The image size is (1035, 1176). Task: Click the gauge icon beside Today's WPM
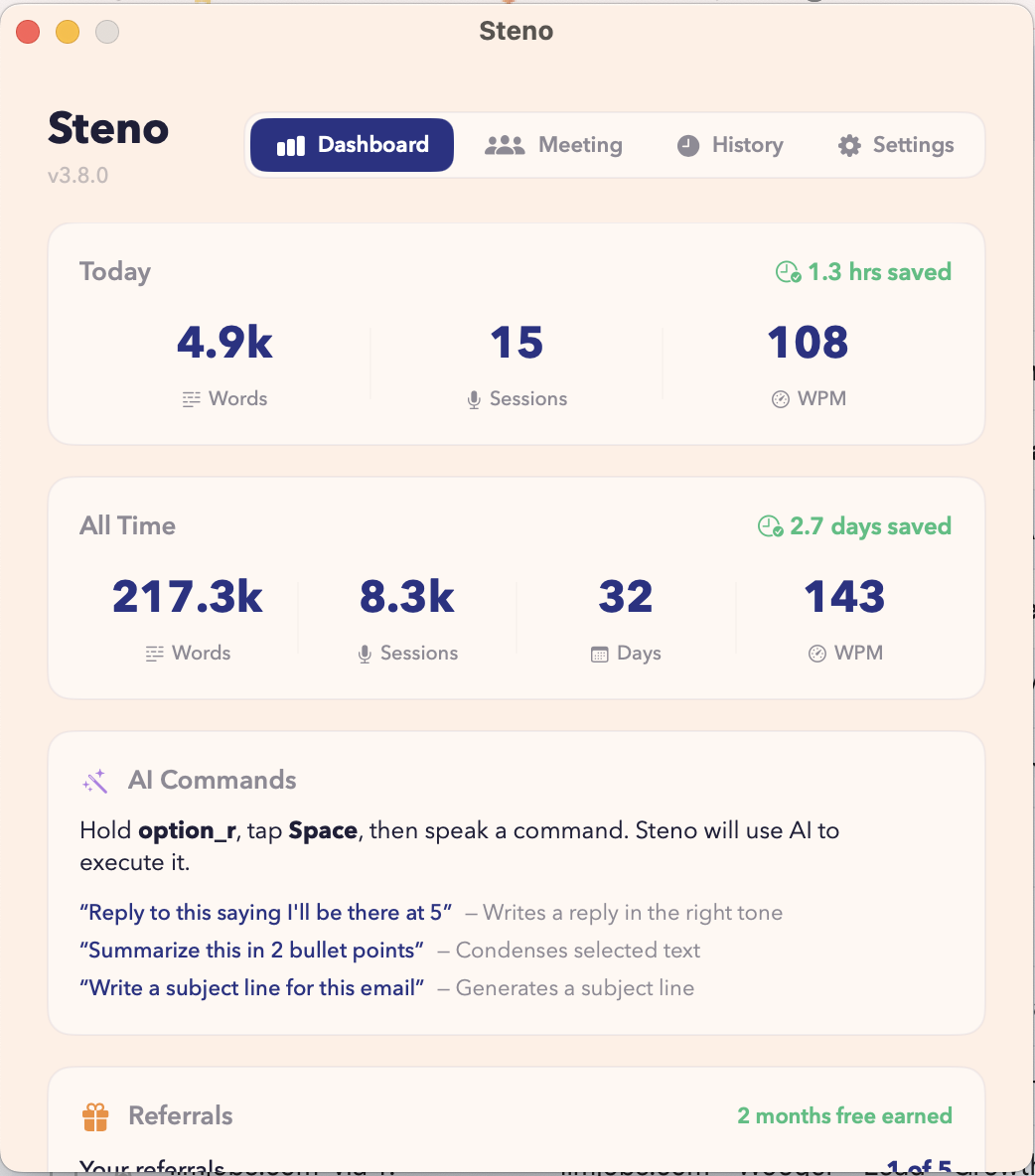781,399
